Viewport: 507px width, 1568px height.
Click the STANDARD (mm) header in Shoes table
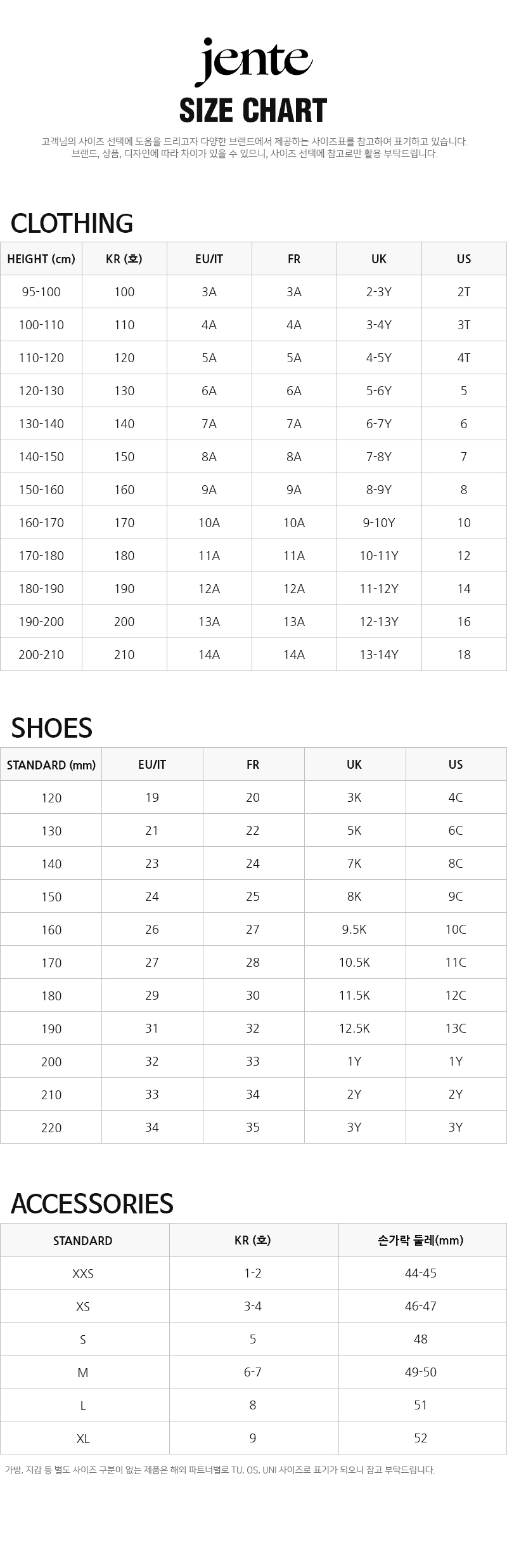click(x=51, y=765)
